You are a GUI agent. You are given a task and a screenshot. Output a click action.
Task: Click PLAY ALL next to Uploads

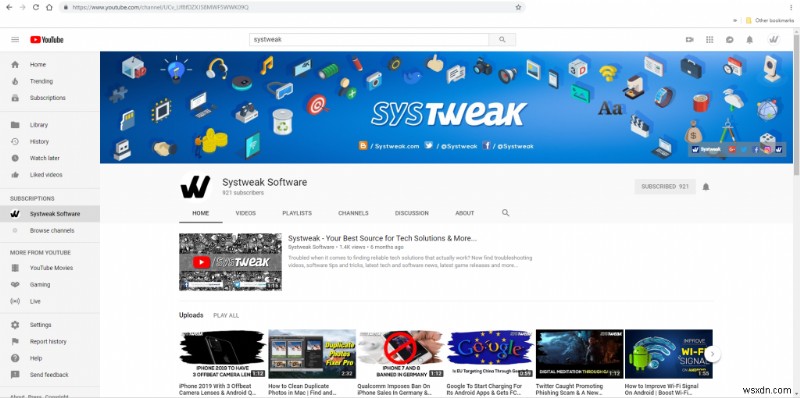pyautogui.click(x=226, y=316)
